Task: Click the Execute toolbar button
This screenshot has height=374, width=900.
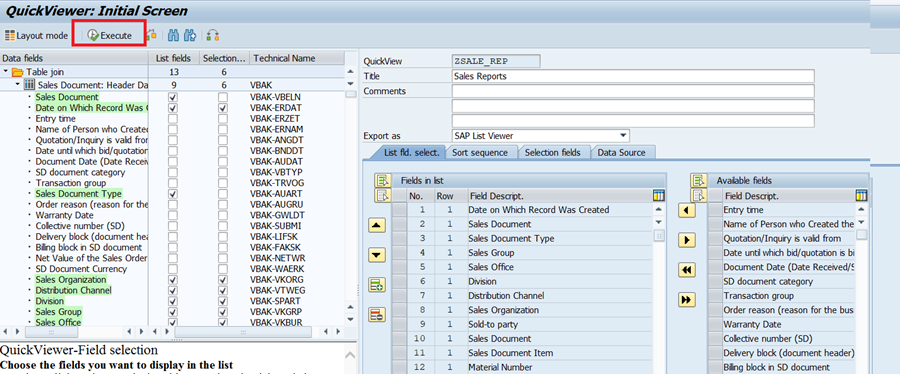Action: [x=109, y=36]
